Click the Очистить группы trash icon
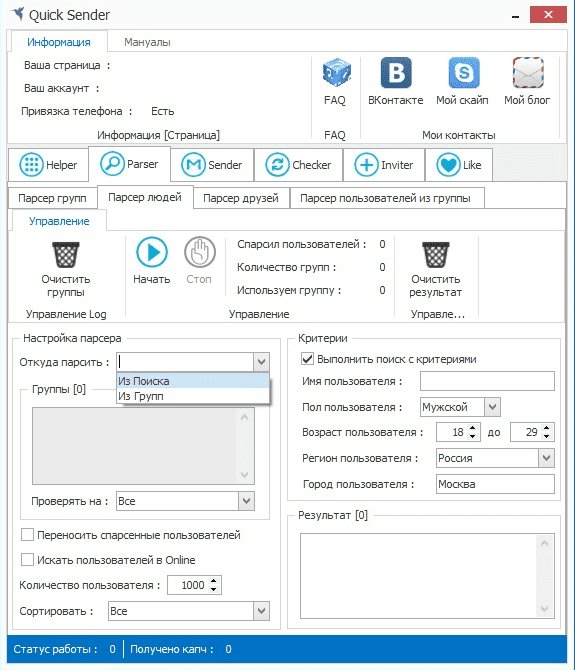Screen dimensions: 575x670 (66, 255)
